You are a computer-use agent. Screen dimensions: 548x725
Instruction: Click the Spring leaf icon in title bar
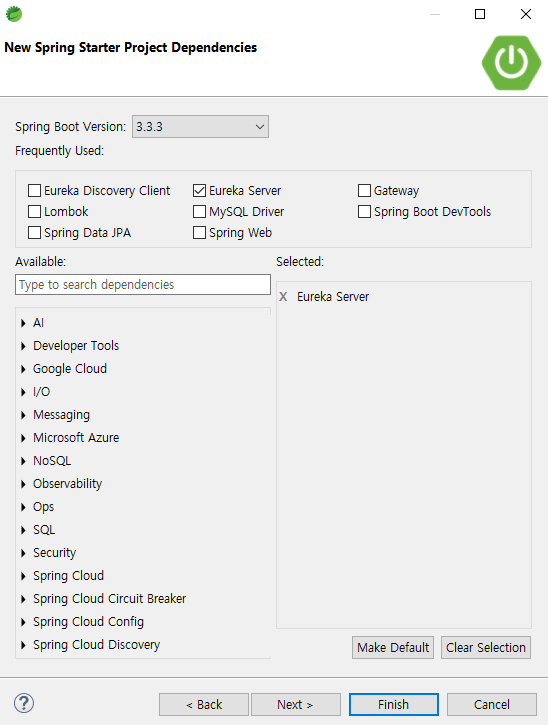click(x=14, y=14)
